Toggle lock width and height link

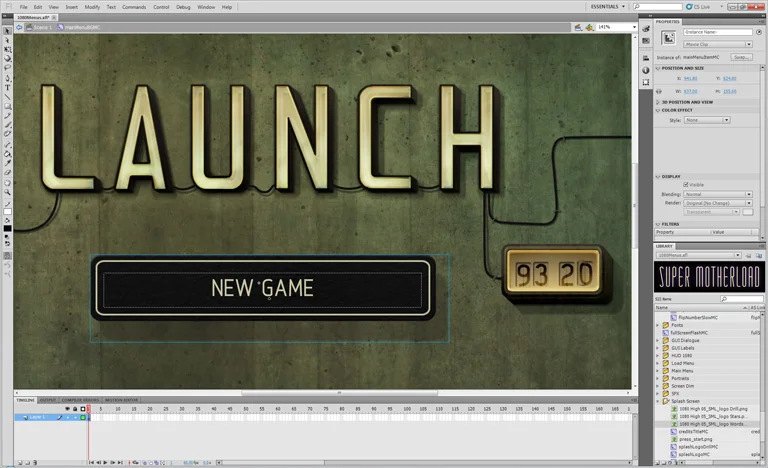pyautogui.click(x=659, y=91)
